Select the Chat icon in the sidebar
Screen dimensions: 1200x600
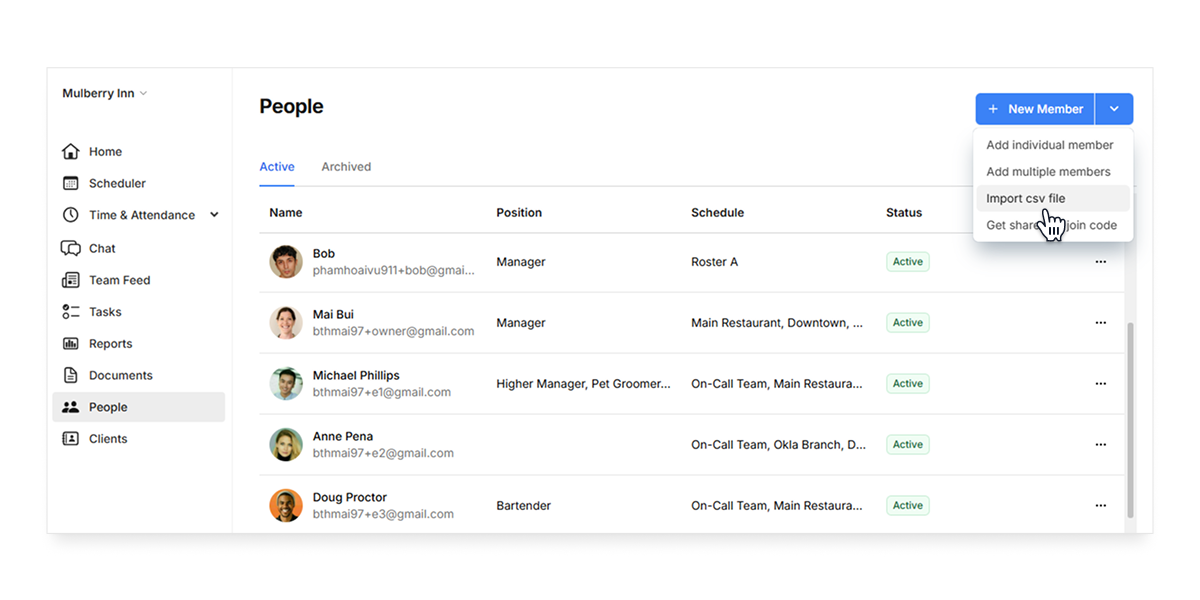click(x=70, y=248)
